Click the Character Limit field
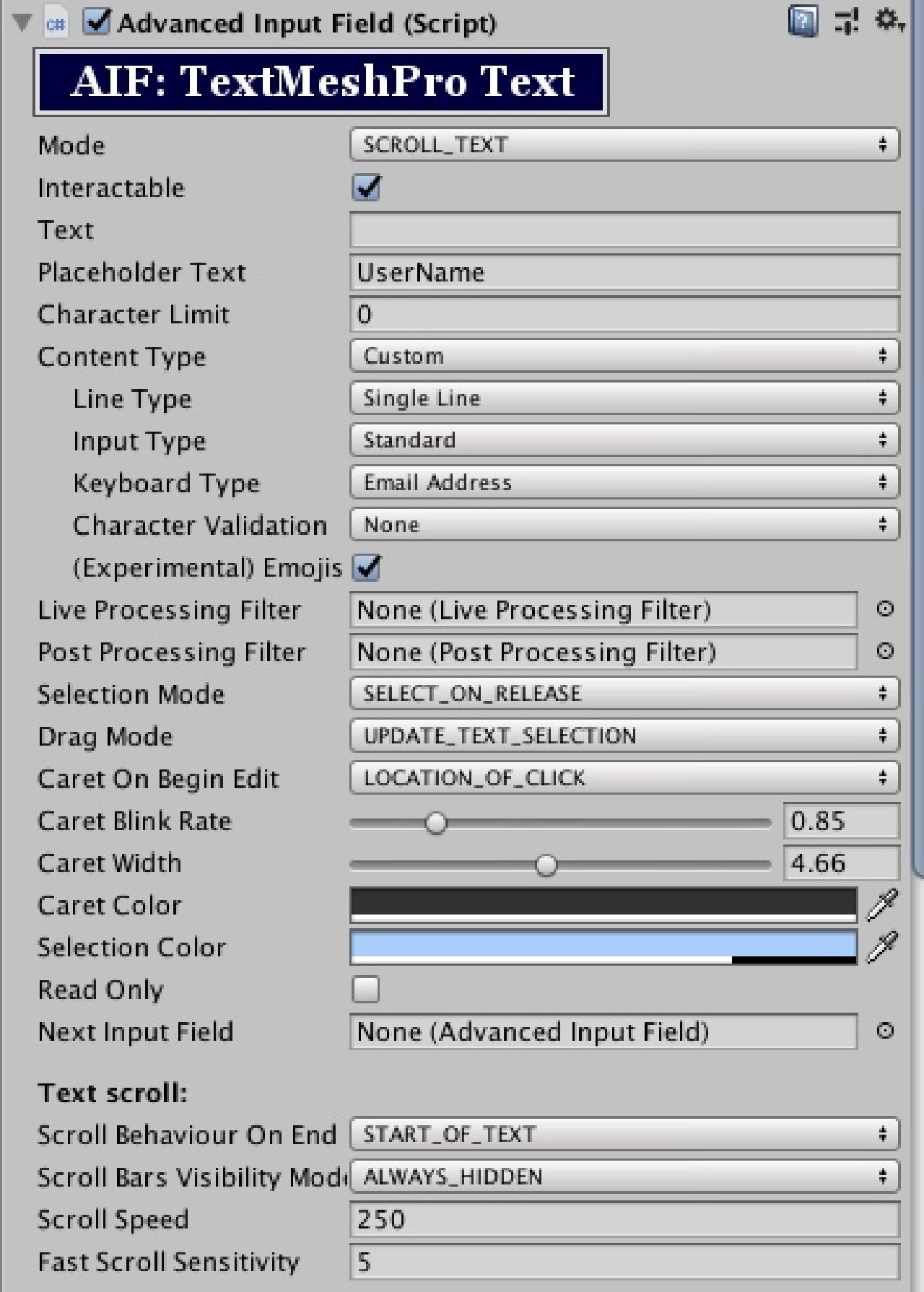 click(624, 314)
